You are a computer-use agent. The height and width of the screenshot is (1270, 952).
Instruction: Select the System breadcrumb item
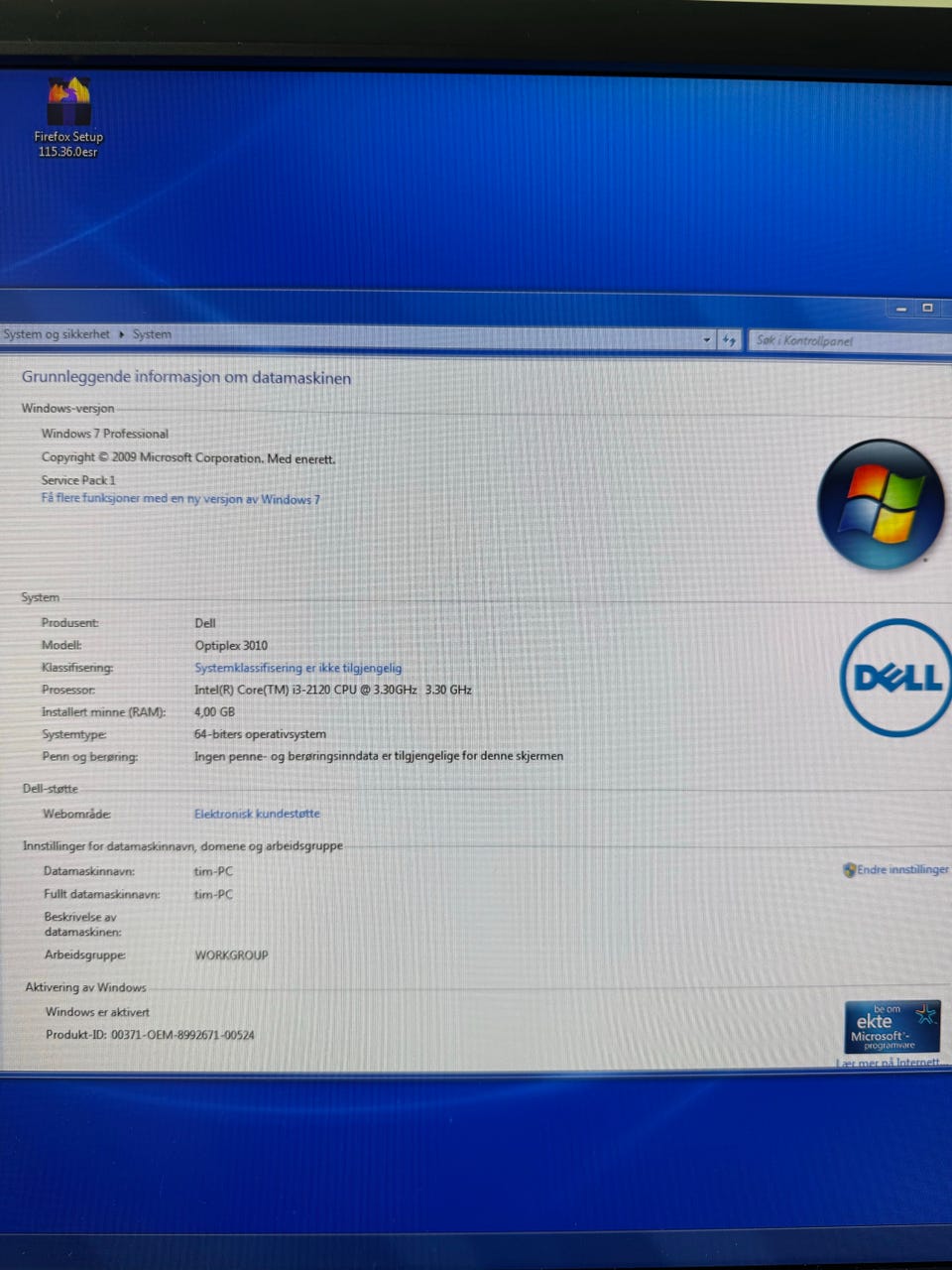click(152, 334)
